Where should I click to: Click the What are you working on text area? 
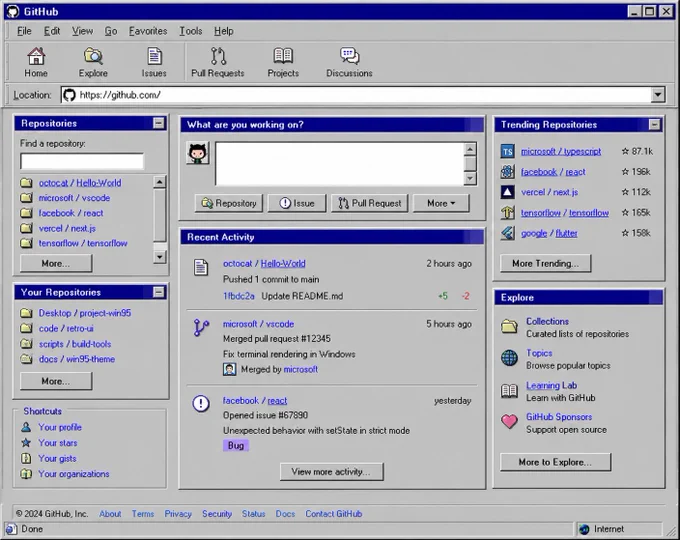pyautogui.click(x=340, y=164)
